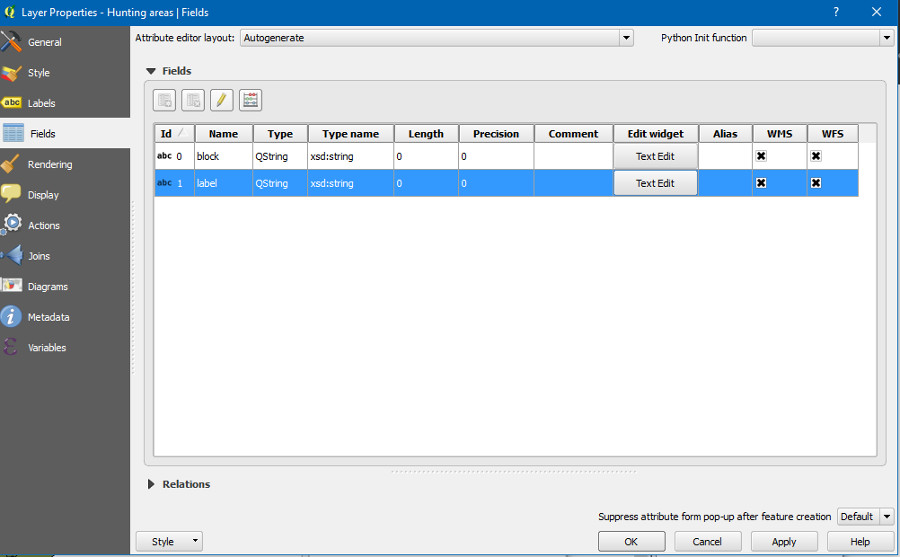
Task: Click the dialog help question mark
Action: (836, 11)
